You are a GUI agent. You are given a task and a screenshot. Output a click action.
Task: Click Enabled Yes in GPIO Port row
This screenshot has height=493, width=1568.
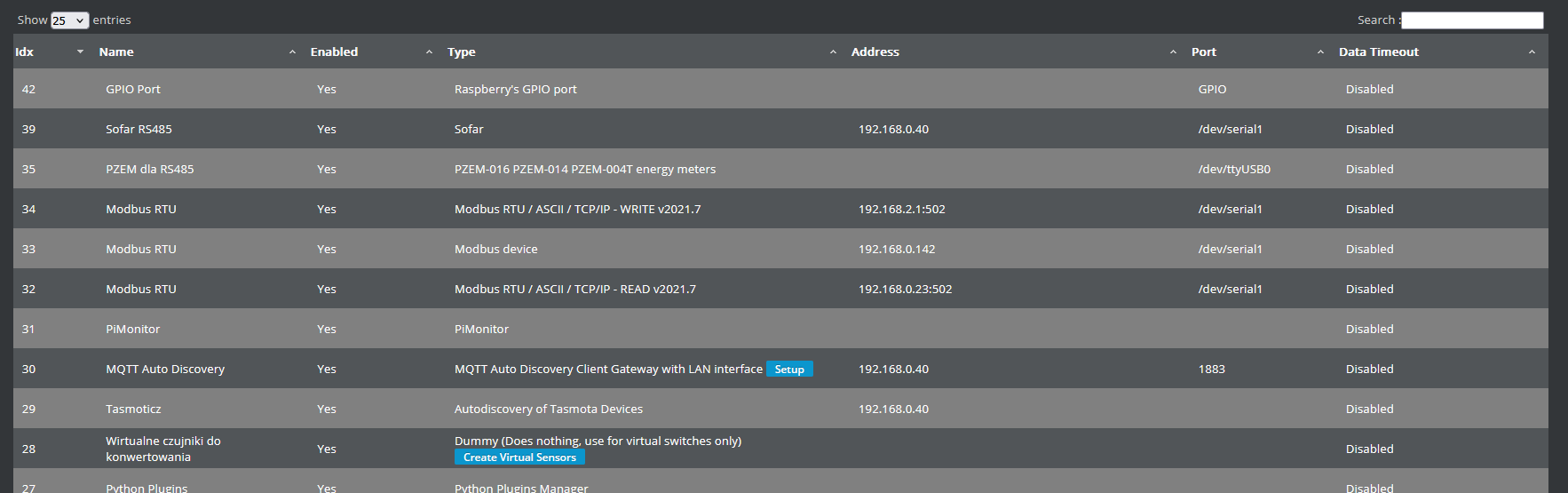[x=327, y=89]
